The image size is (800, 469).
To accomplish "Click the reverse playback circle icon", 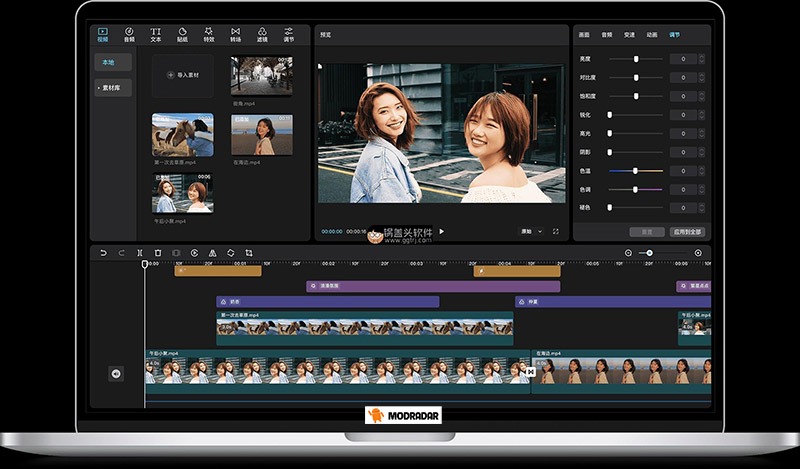I will (194, 253).
